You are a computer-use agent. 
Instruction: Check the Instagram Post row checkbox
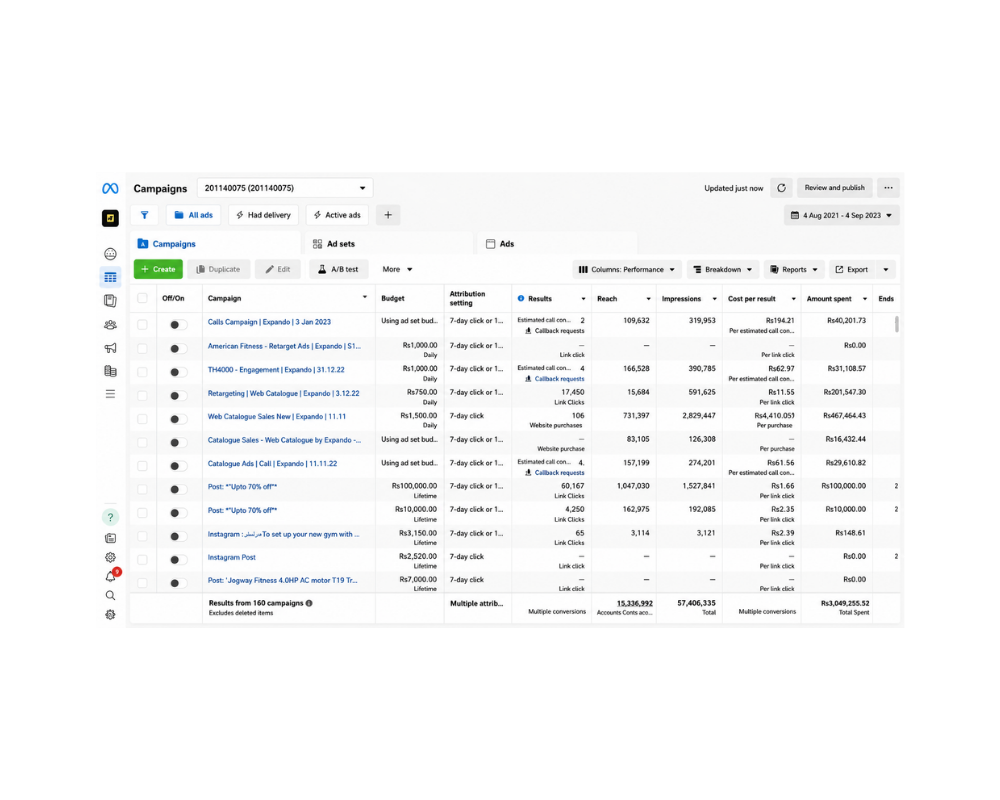tap(142, 559)
